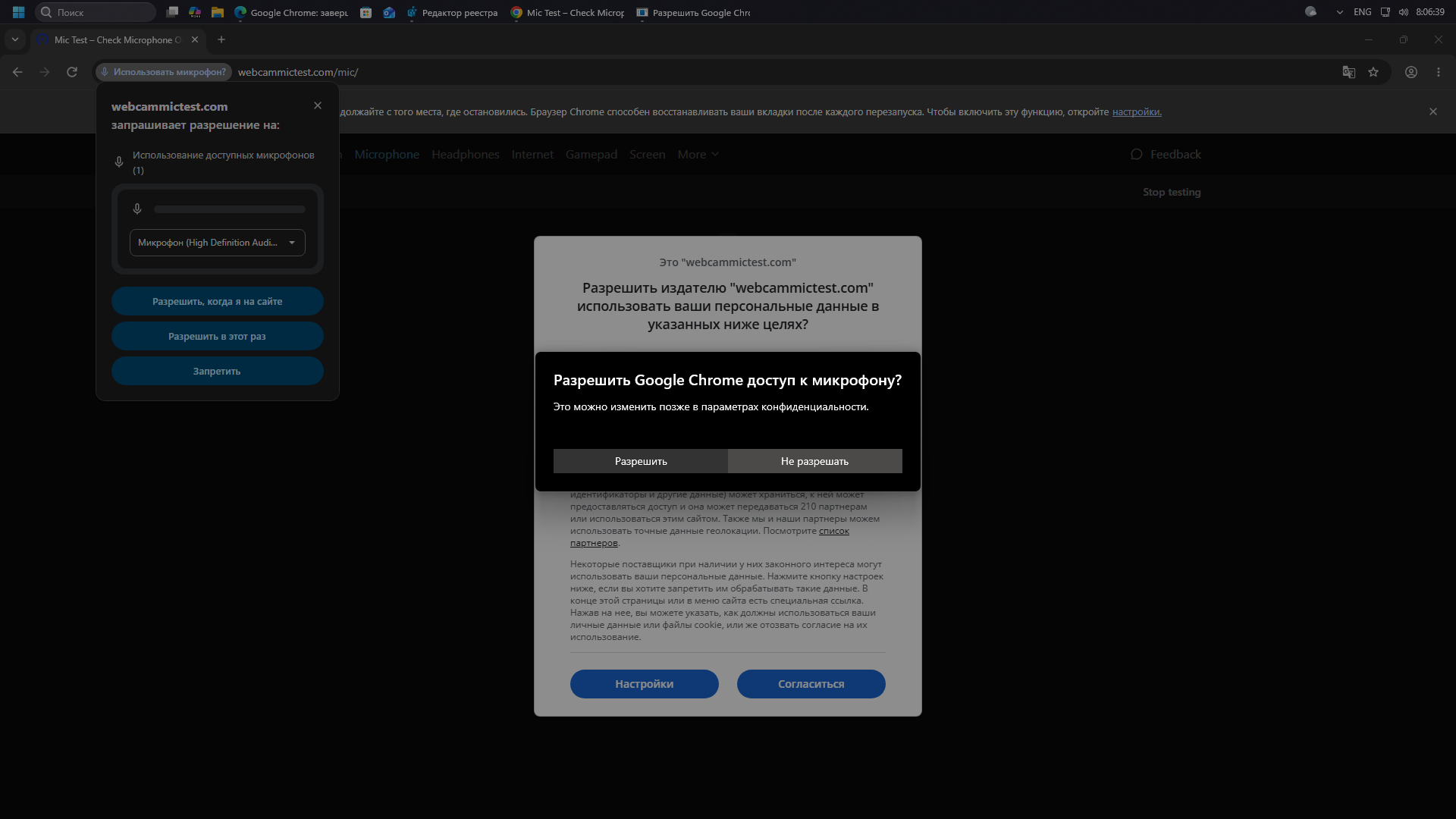Open the Google Translate icon in address bar
1456x819 pixels.
pyautogui.click(x=1348, y=72)
